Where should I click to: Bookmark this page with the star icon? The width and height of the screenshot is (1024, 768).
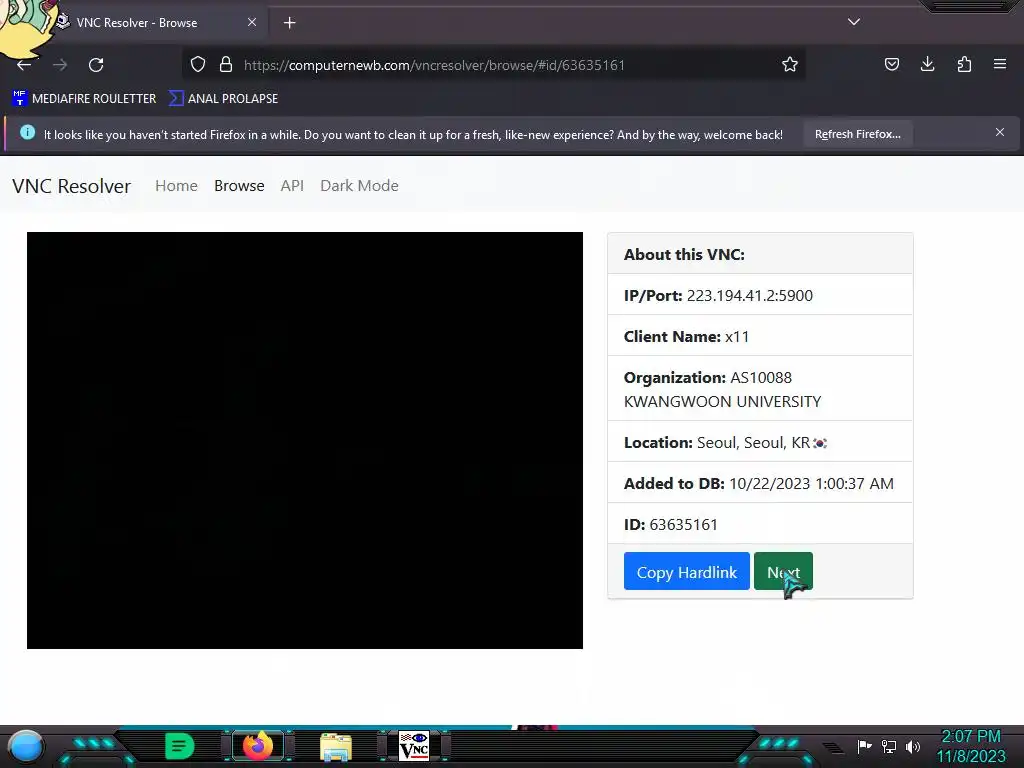790,64
